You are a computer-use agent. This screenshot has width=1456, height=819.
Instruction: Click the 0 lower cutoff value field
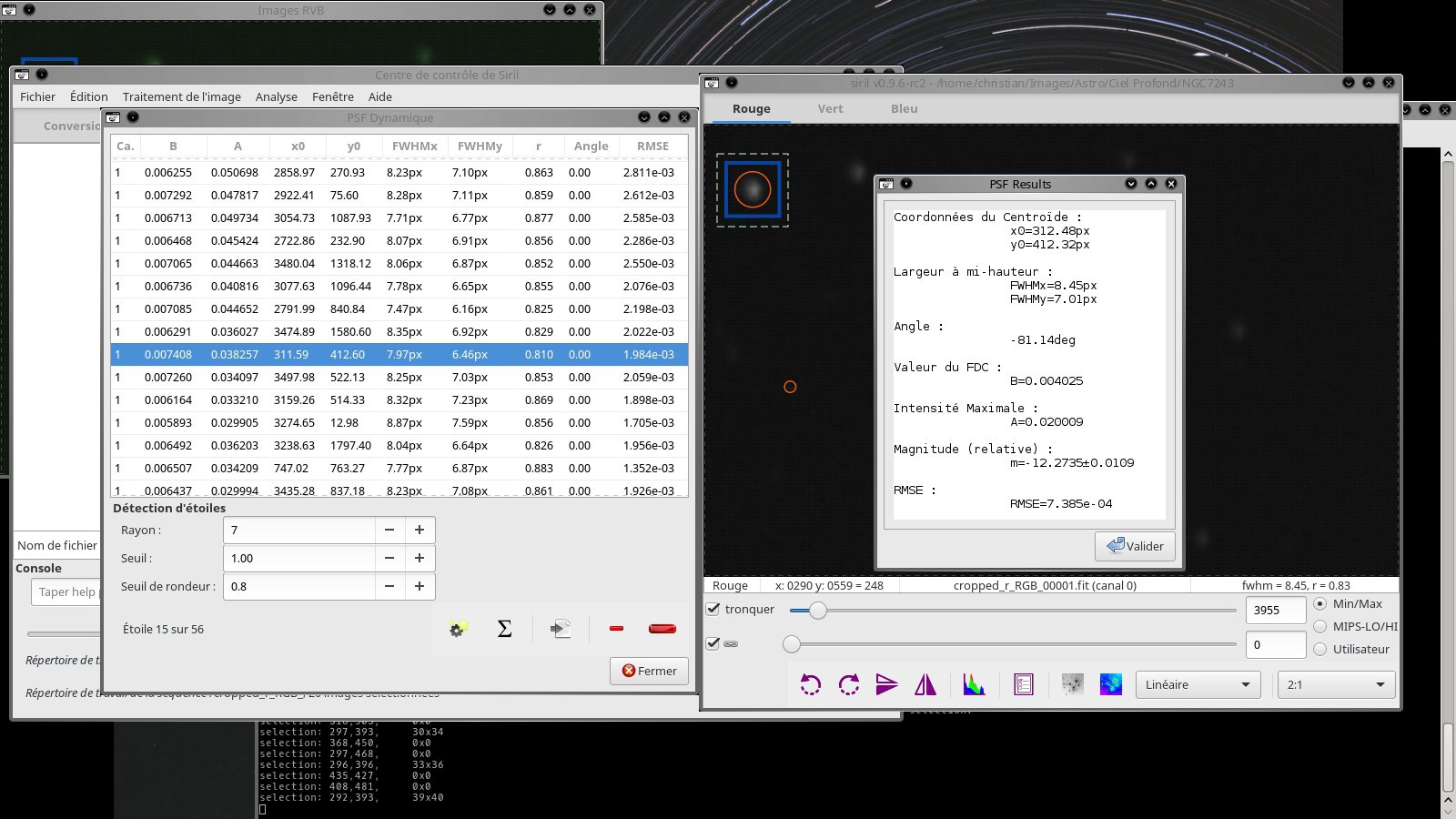(1275, 644)
